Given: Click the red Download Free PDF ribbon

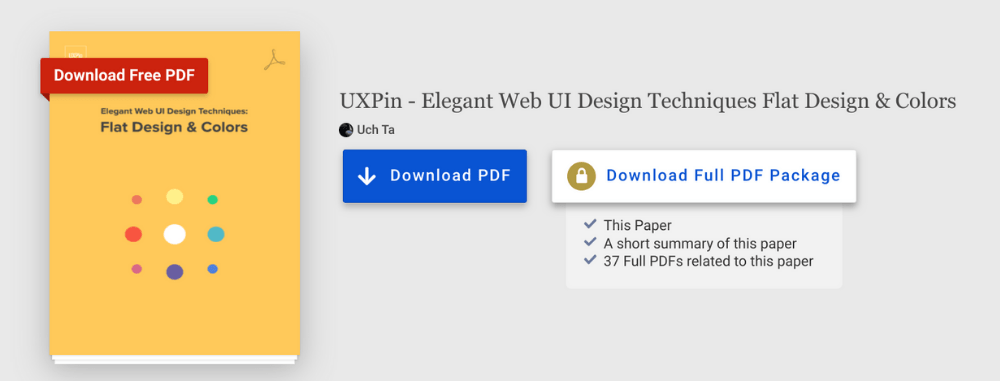Looking at the screenshot, I should tap(124, 75).
